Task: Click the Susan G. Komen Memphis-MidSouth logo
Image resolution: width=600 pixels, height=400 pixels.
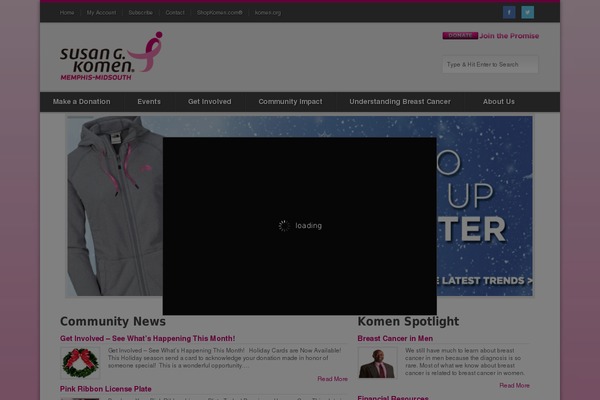Action: tap(111, 56)
